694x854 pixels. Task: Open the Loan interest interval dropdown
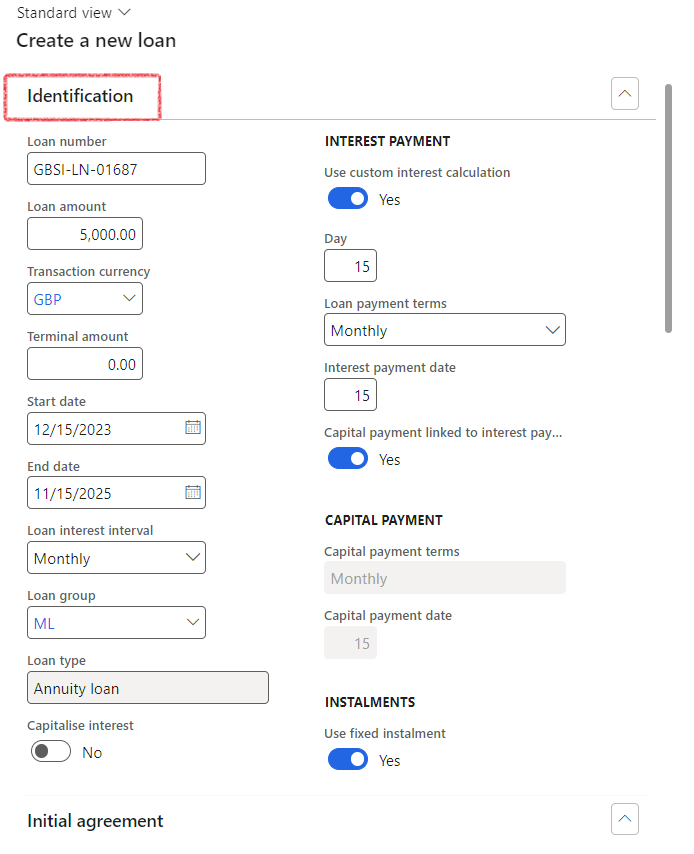(x=193, y=558)
